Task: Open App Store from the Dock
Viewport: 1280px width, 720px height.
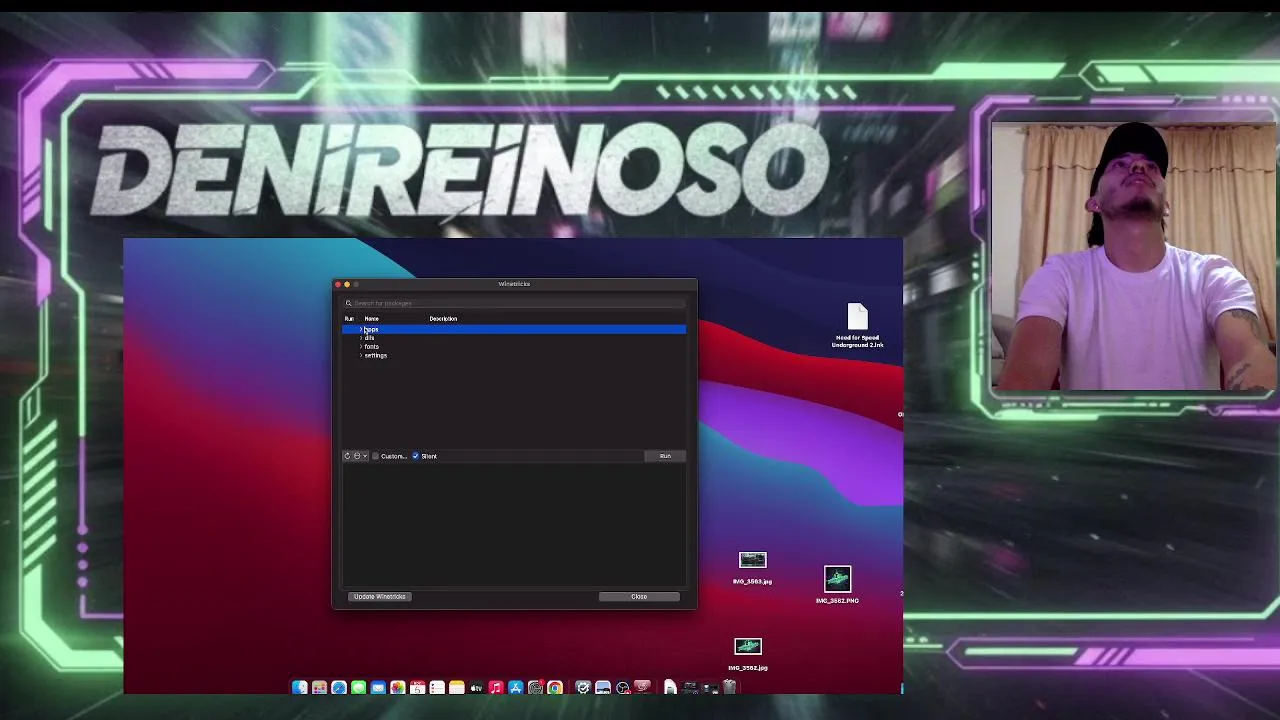Action: 516,687
